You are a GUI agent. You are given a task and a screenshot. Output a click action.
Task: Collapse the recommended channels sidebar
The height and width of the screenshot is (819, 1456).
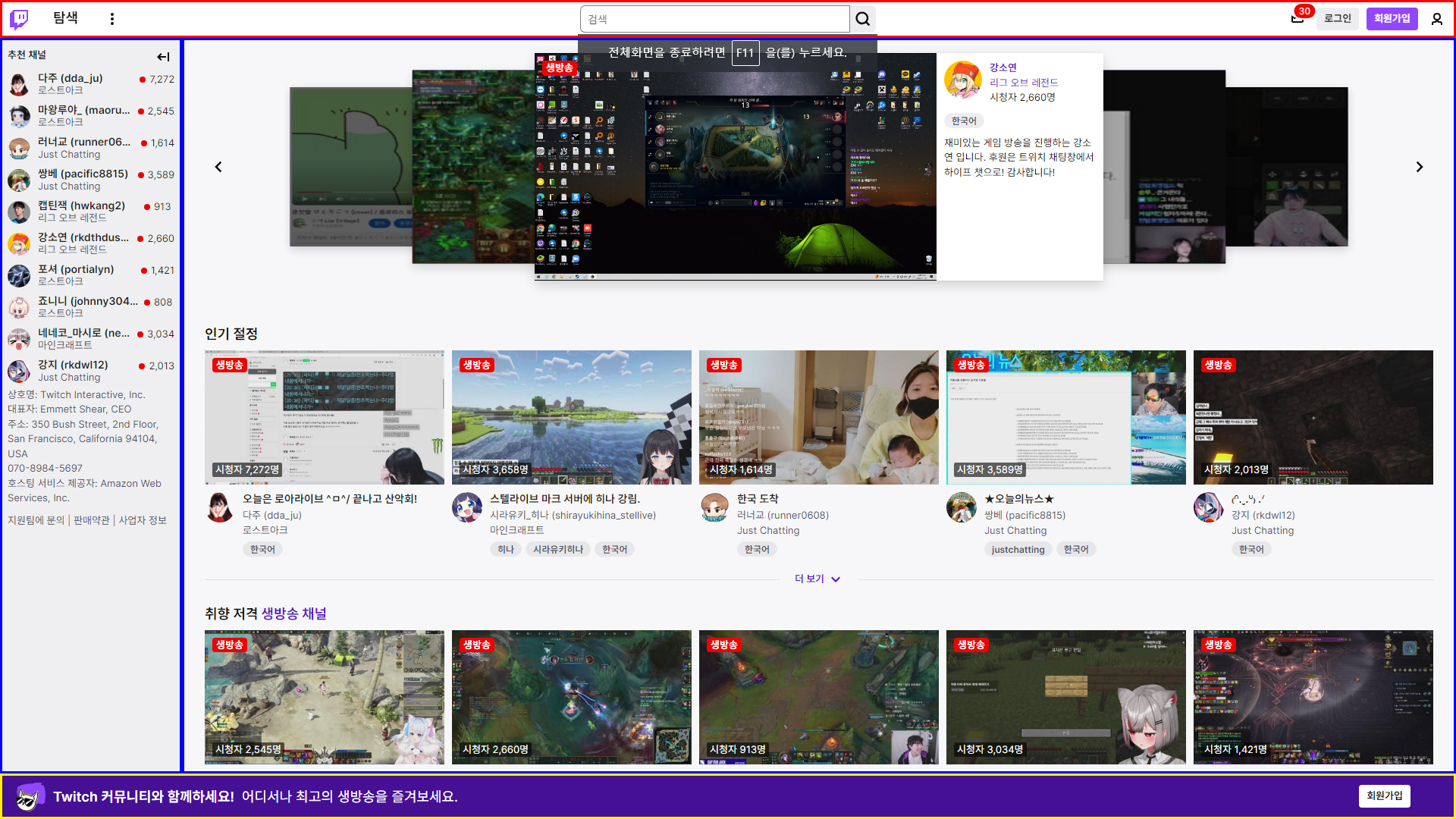pos(163,57)
